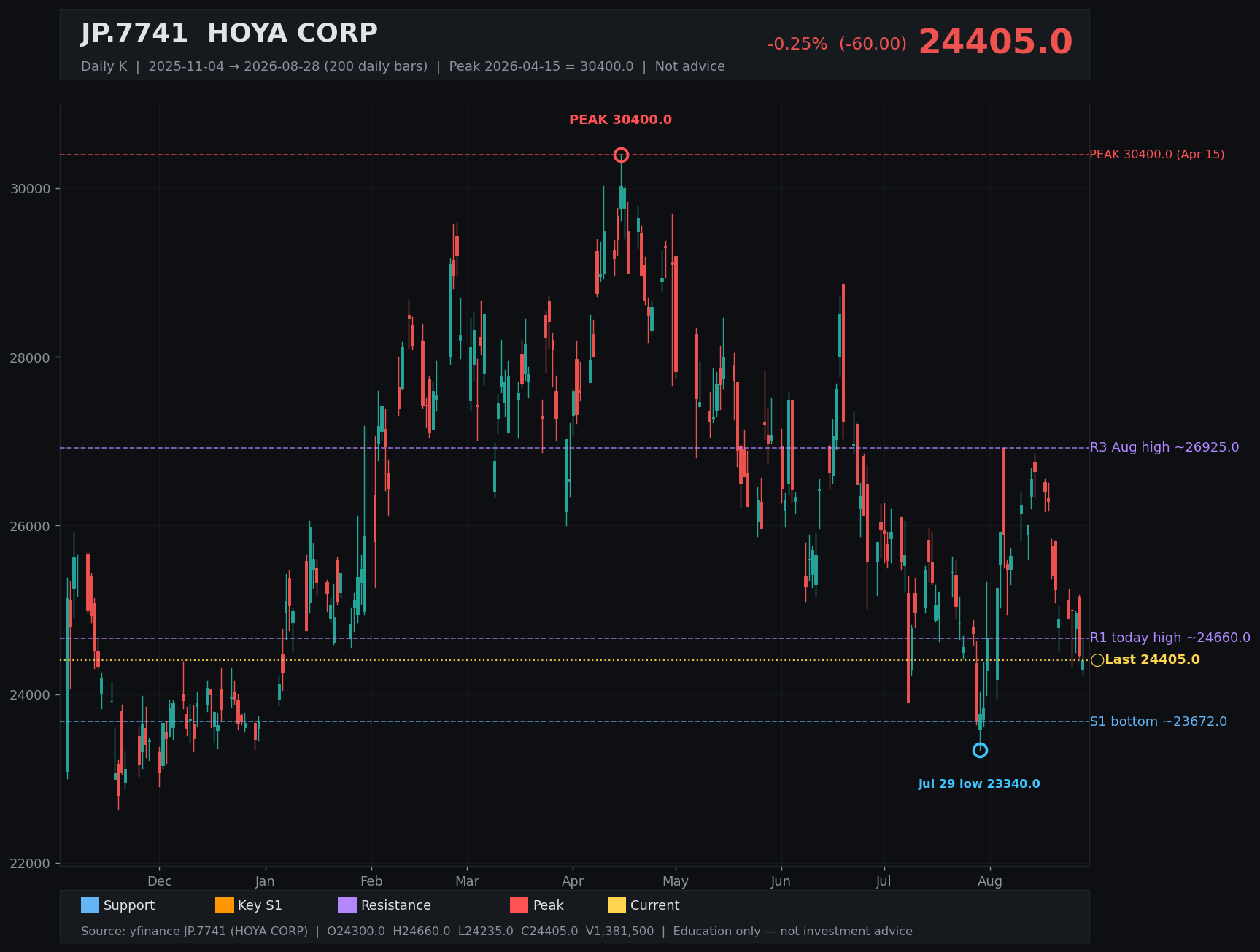Screen dimensions: 1260x952
Task: Click the 'R3 Aug high ~26925.0' resistance label
Action: tap(1164, 447)
